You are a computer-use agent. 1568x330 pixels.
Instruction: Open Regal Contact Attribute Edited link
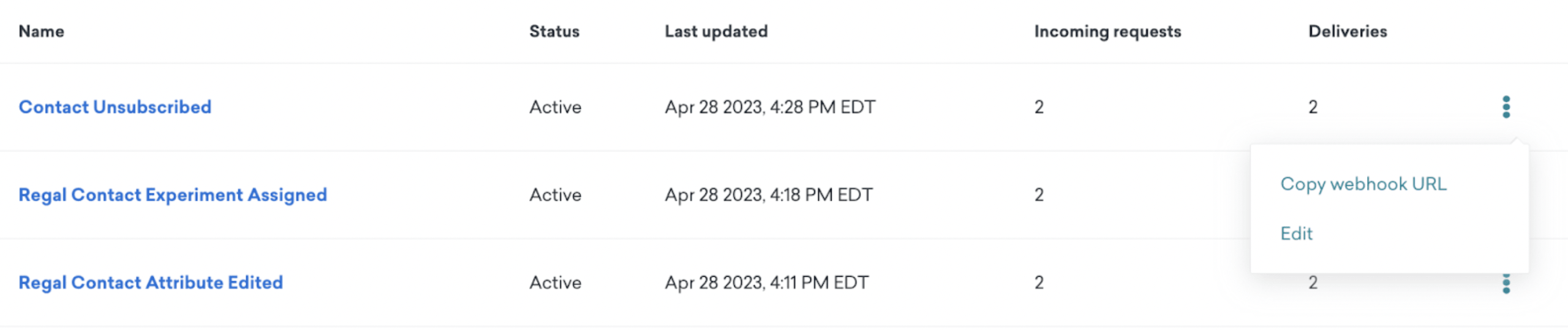[150, 282]
